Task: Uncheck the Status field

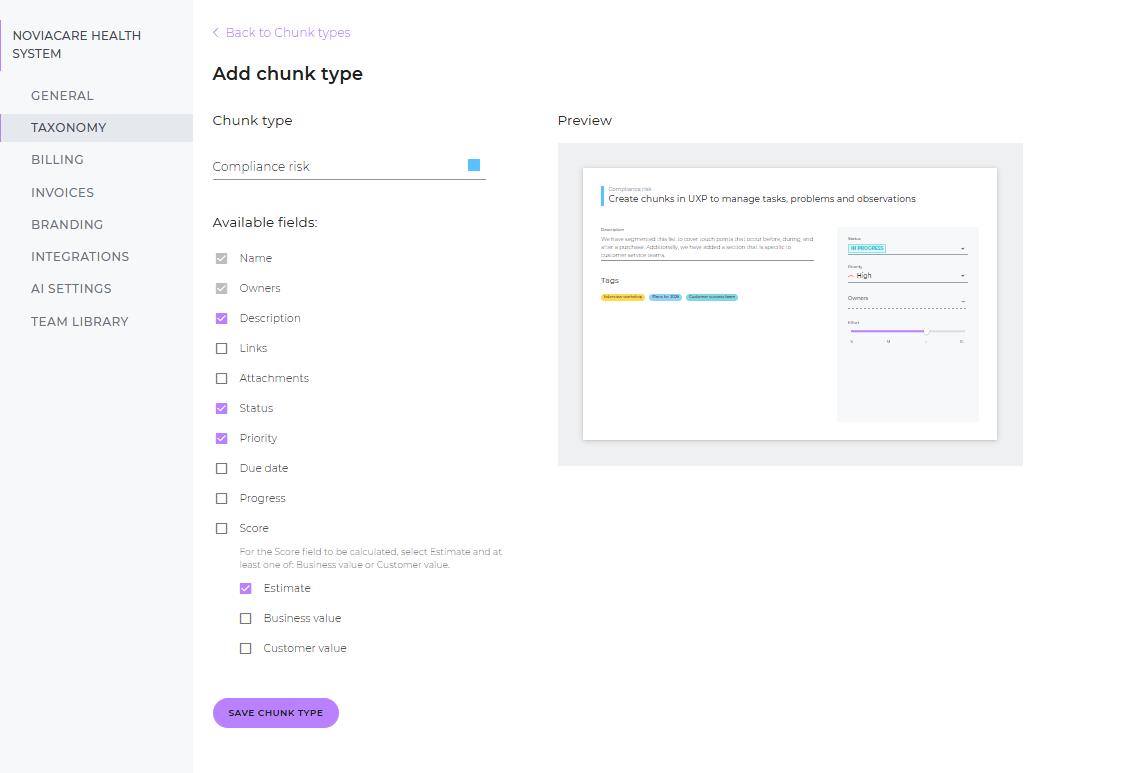Action: tap(222, 408)
